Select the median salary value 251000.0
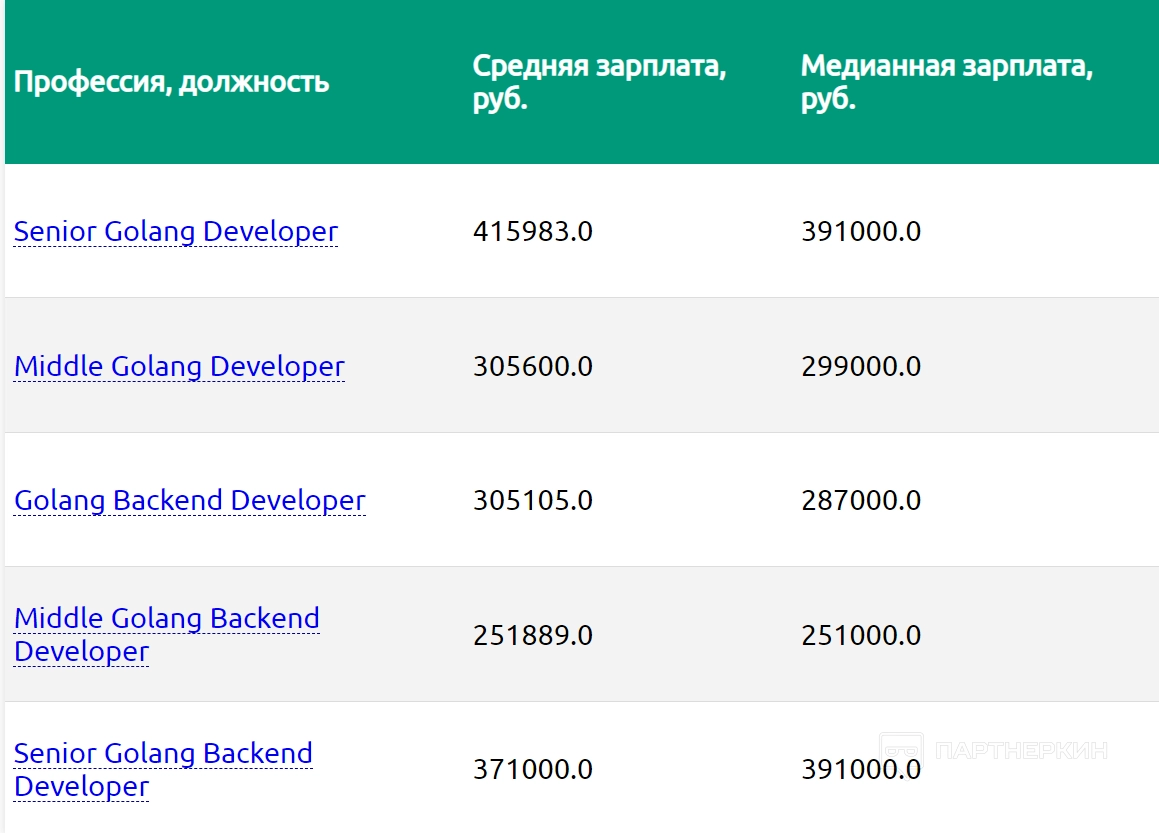This screenshot has width=1159, height=833. [861, 636]
